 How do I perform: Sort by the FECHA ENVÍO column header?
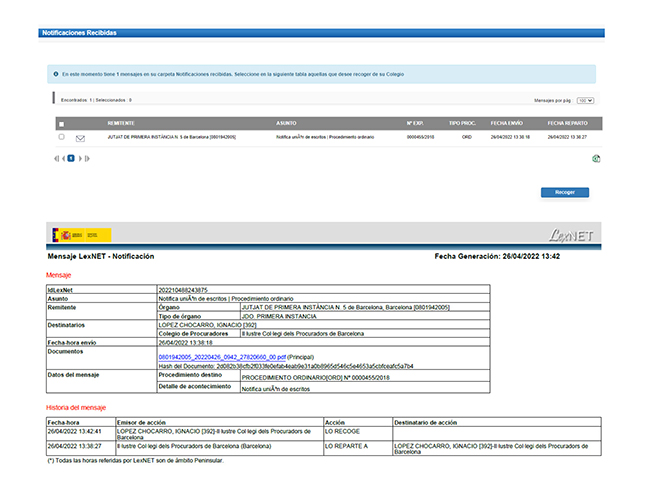(507, 123)
